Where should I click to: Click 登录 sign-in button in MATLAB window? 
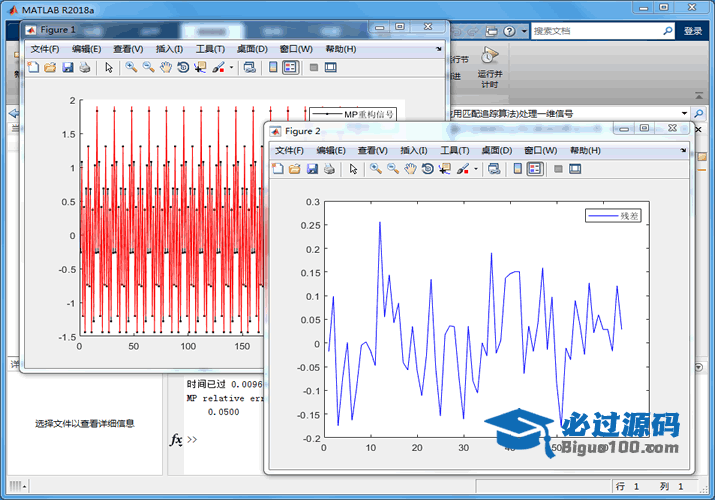point(693,31)
